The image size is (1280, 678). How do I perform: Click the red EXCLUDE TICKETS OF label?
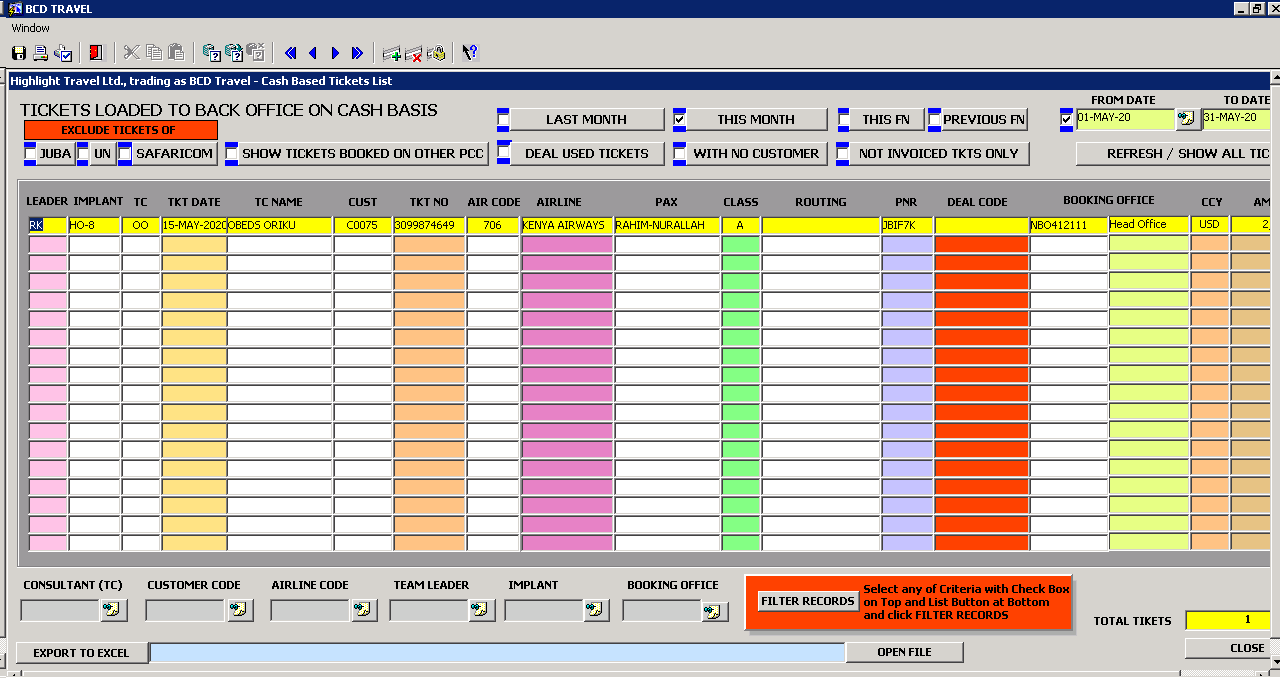[x=121, y=130]
